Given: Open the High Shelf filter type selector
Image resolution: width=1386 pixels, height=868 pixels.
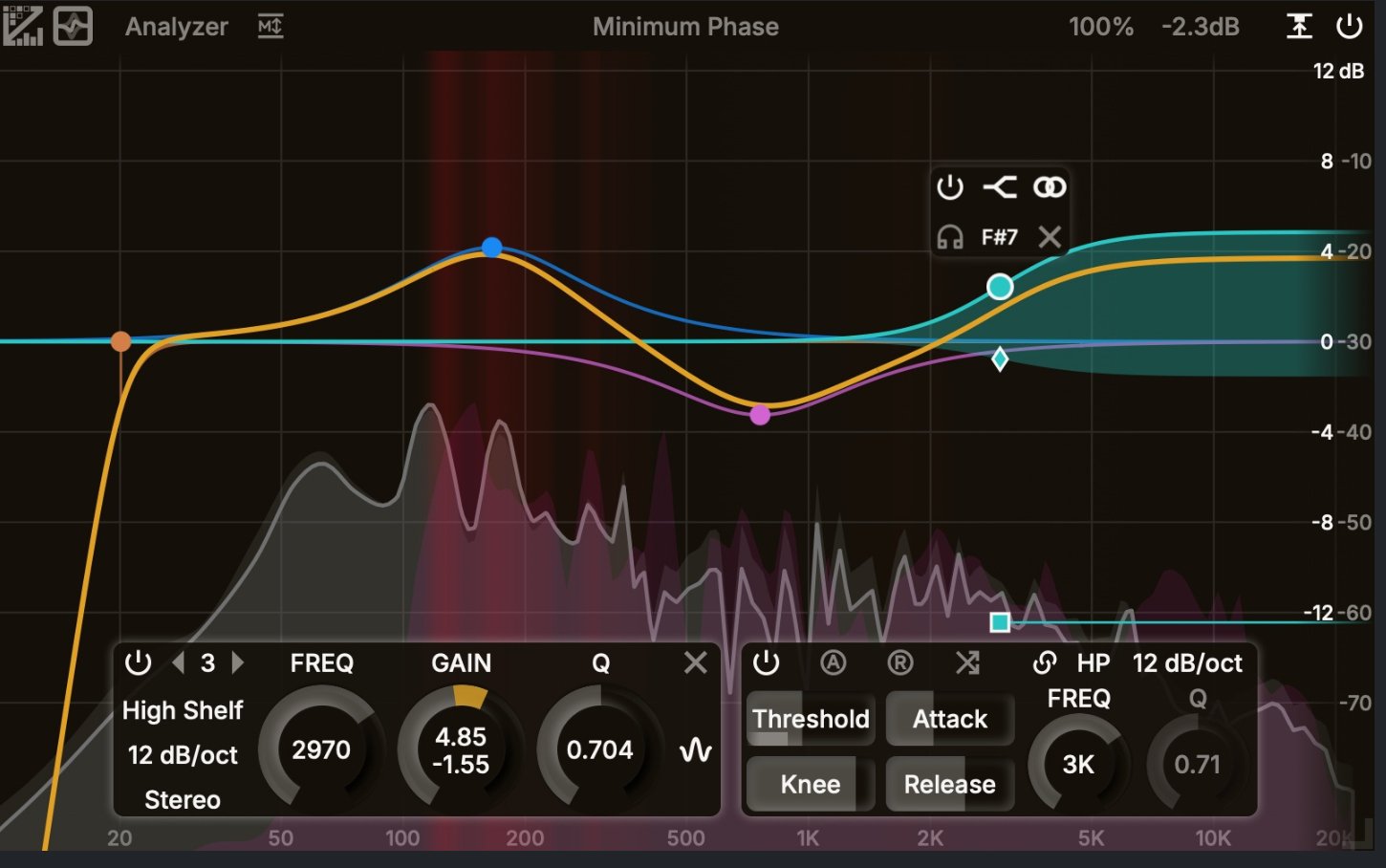Looking at the screenshot, I should point(183,710).
